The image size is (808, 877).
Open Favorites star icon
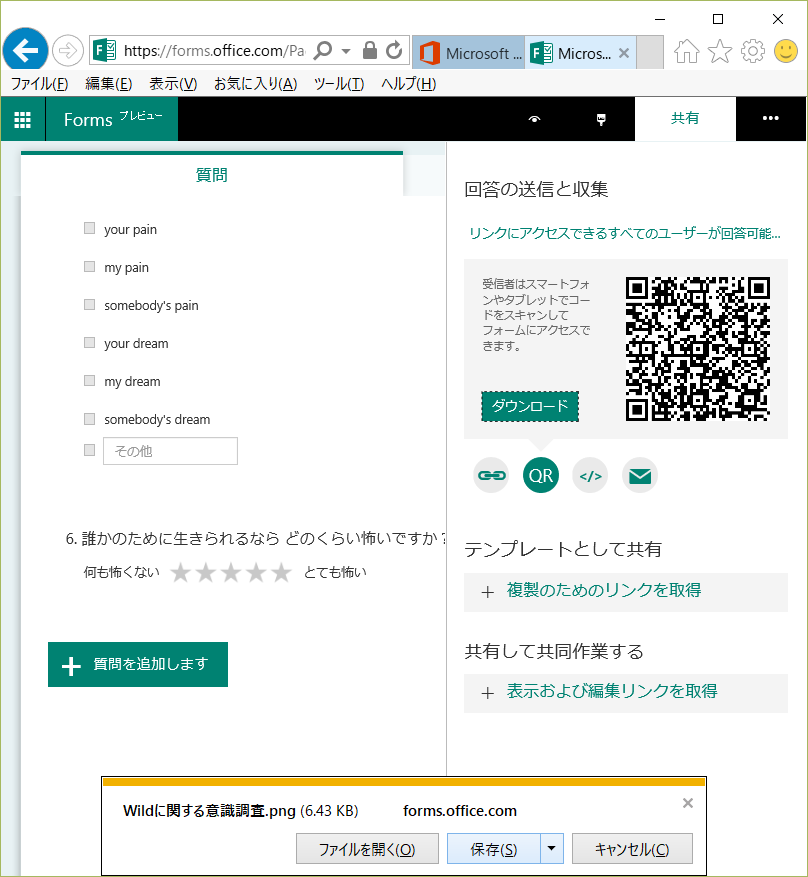(x=720, y=51)
